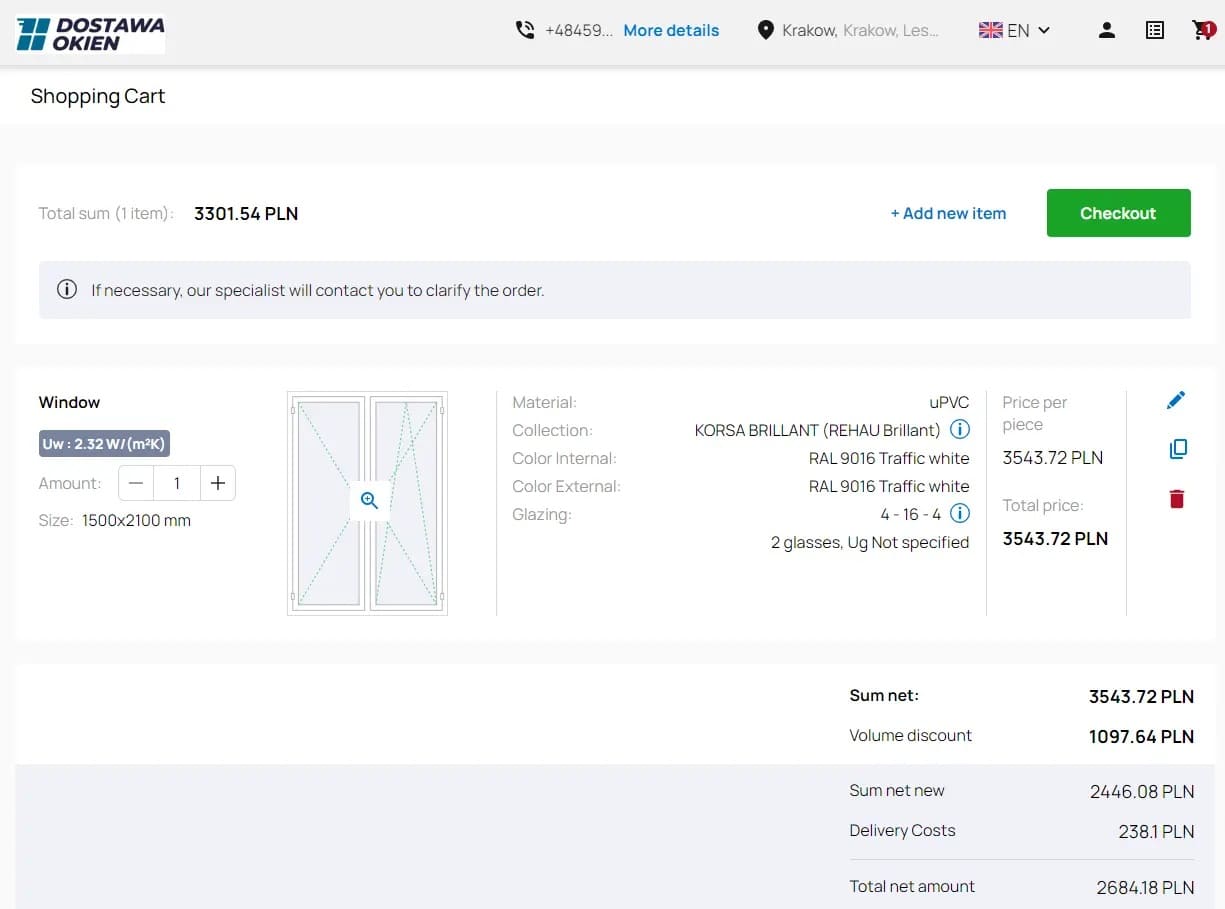Open the customer account icon
Viewport: 1225px width, 909px height.
(1107, 30)
